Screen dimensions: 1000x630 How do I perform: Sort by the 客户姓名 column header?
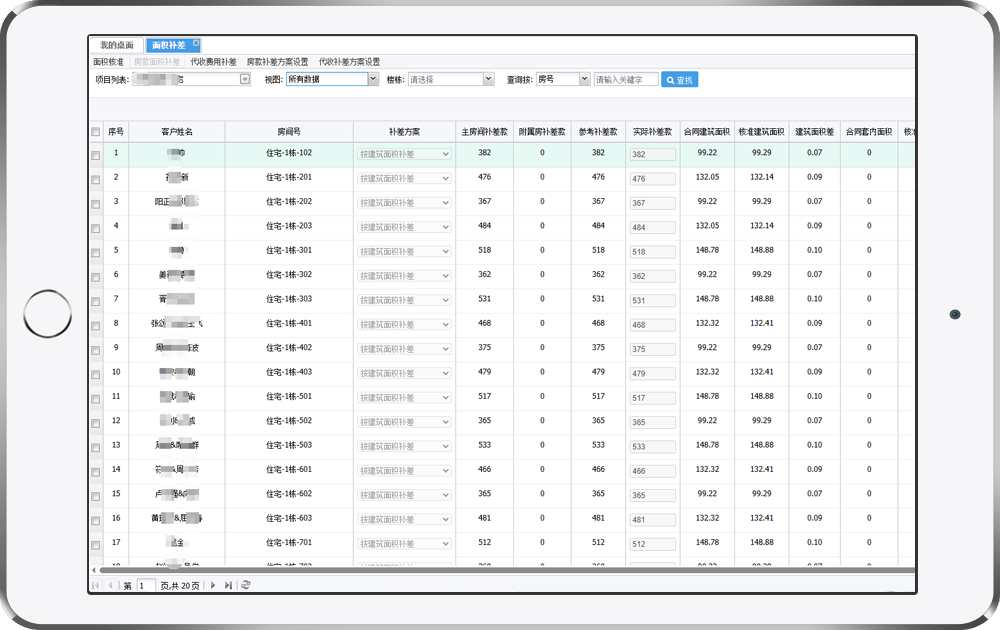177,132
